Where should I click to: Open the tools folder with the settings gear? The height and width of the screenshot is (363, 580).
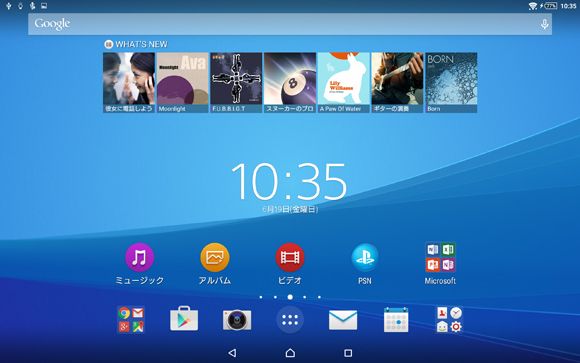coord(449,320)
